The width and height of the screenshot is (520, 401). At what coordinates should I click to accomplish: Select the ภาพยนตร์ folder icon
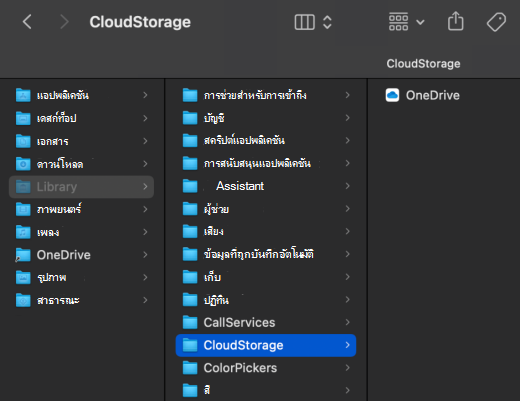click(x=23, y=209)
